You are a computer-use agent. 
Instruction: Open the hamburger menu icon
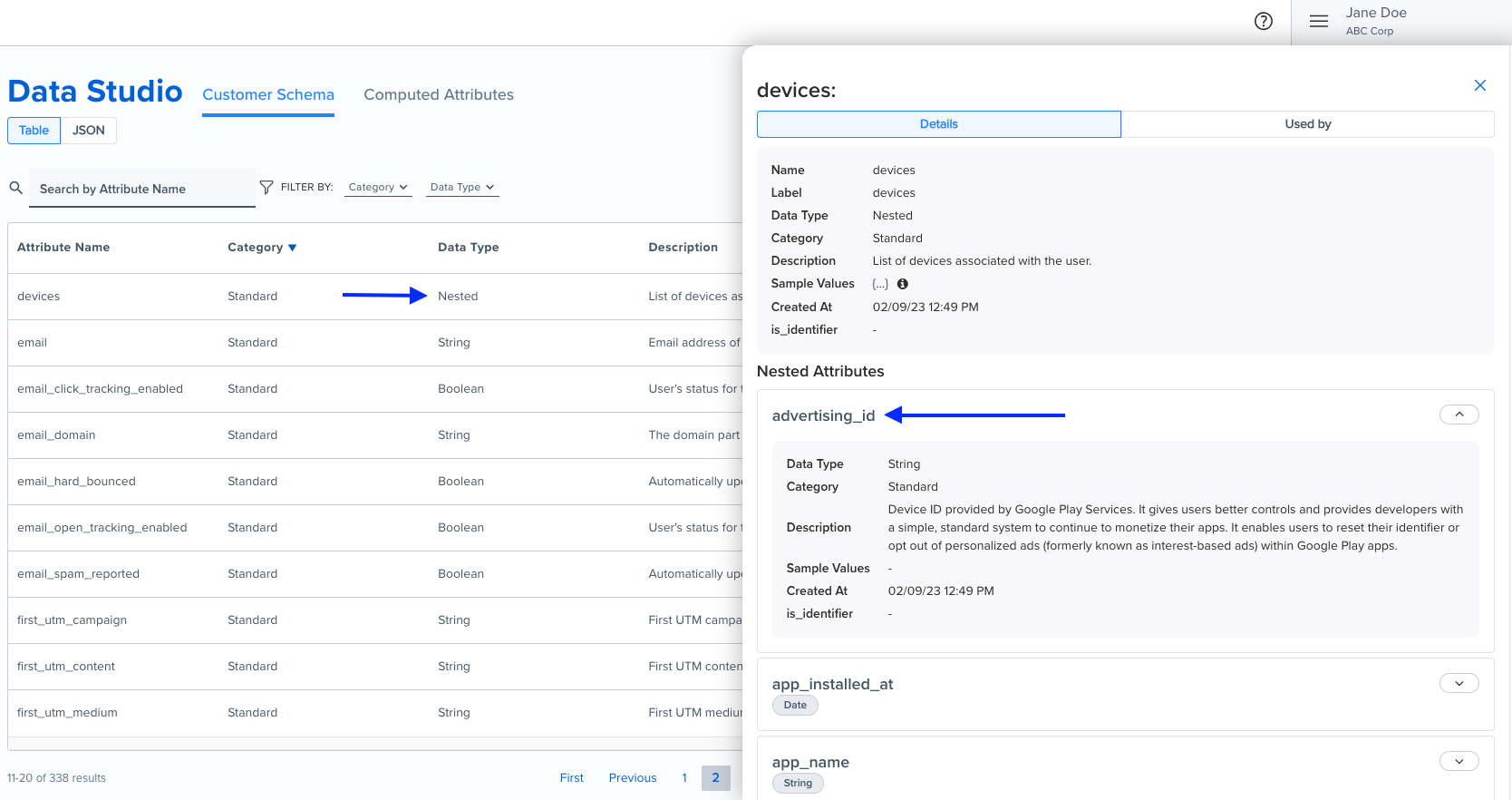tap(1318, 21)
